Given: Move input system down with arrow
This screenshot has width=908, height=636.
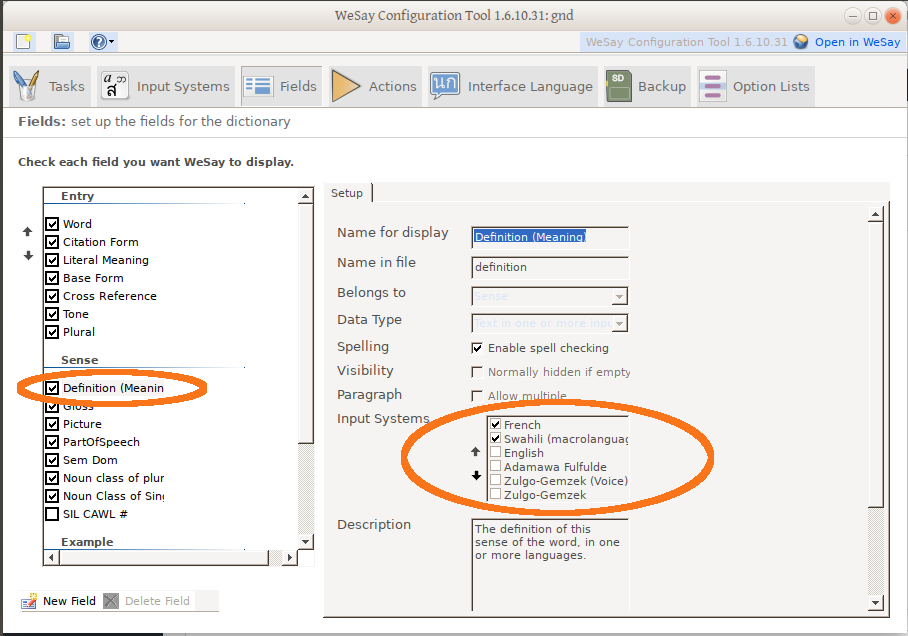Looking at the screenshot, I should (x=476, y=476).
